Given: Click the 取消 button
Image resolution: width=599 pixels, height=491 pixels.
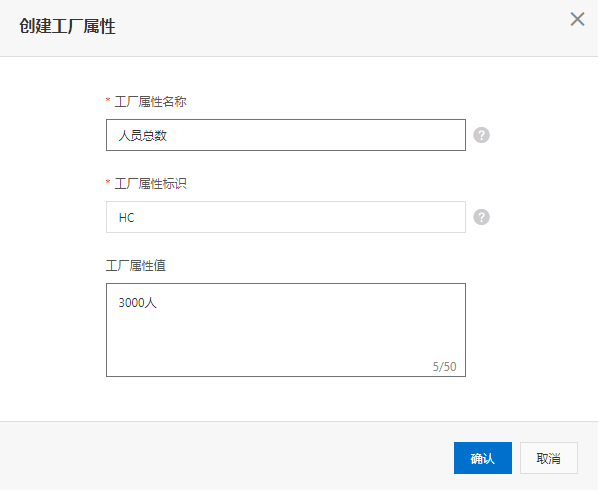Looking at the screenshot, I should (549, 458).
